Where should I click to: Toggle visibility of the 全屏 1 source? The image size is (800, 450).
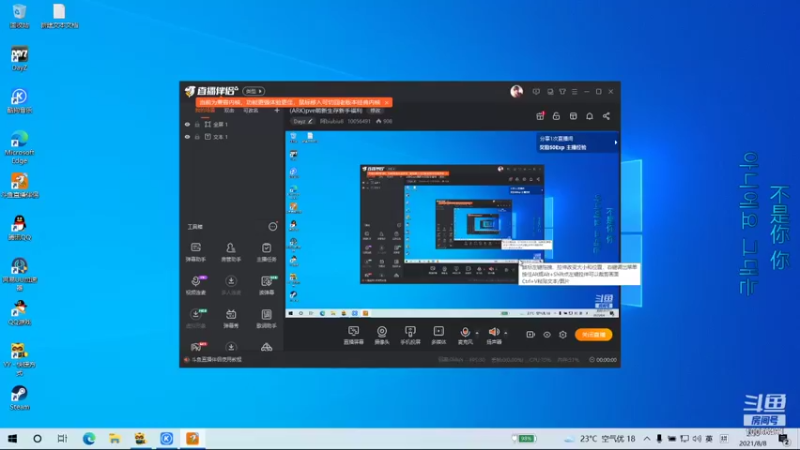click(x=187, y=124)
